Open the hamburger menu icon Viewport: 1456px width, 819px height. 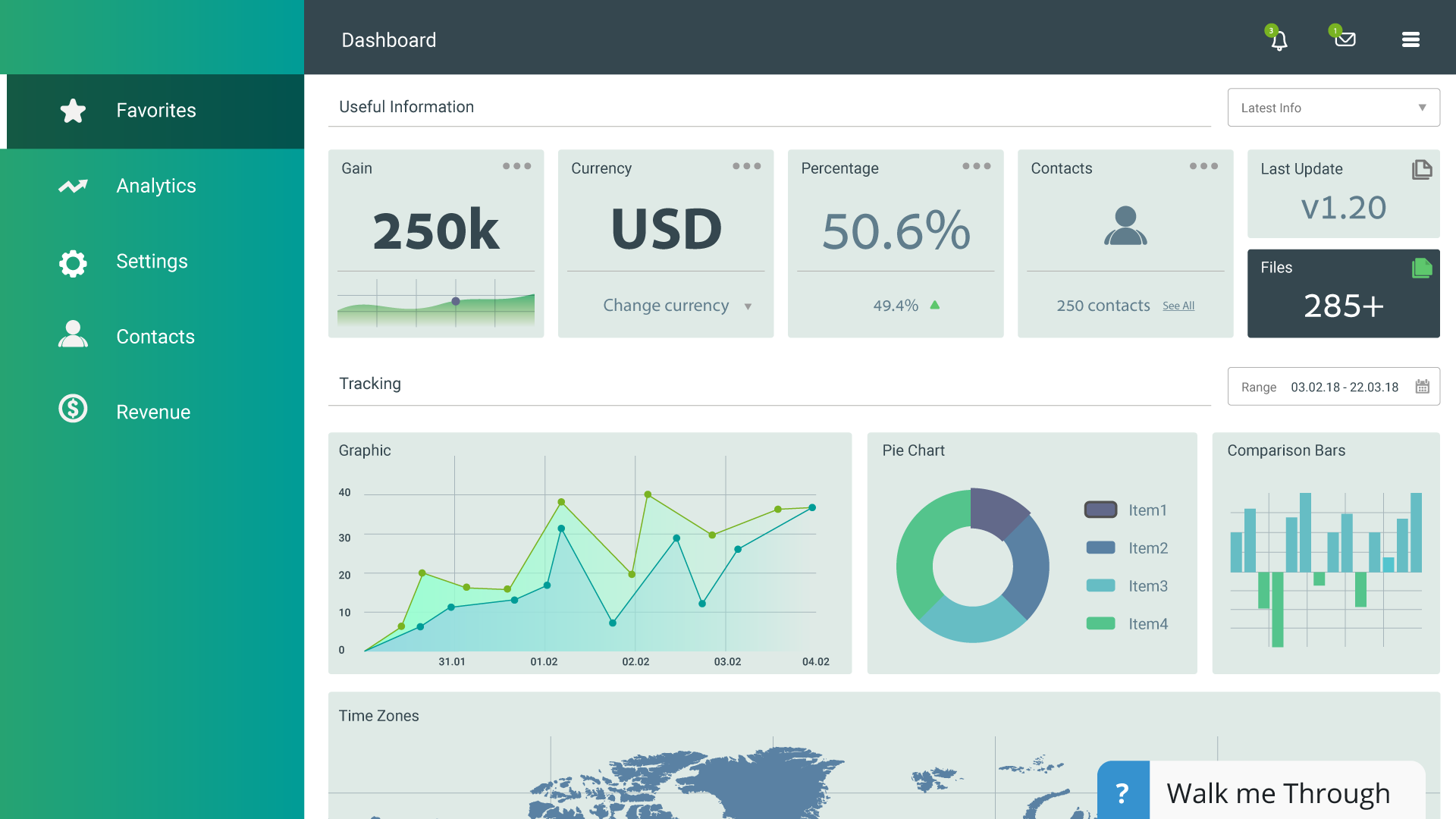(x=1410, y=39)
